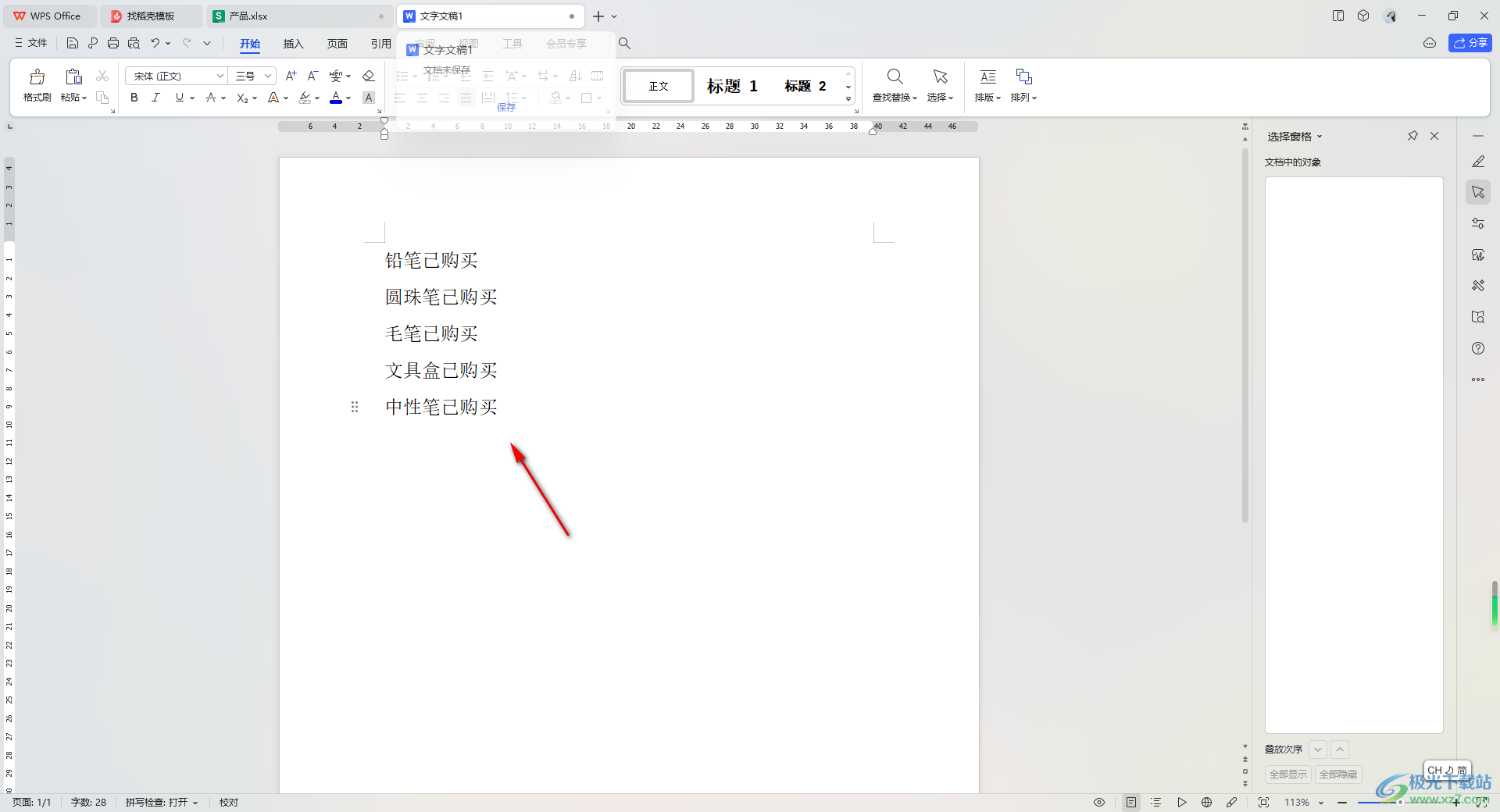The width and height of the screenshot is (1500, 812).
Task: Click the eye protection mode icon in status bar
Action: pos(1099,803)
